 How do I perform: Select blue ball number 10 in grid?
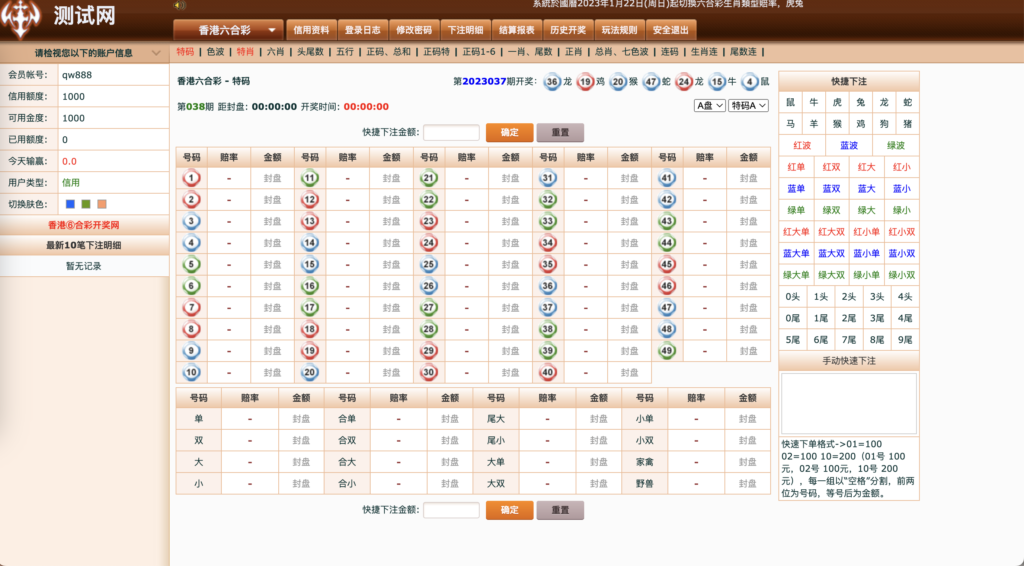pos(192,372)
